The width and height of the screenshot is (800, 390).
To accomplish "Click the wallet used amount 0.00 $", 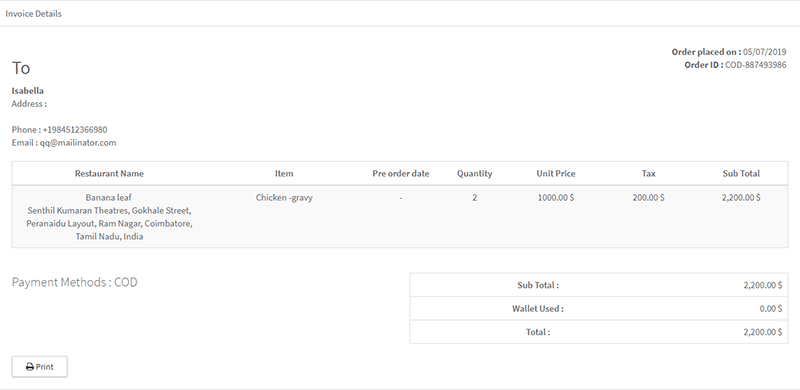I will pyautogui.click(x=770, y=308).
